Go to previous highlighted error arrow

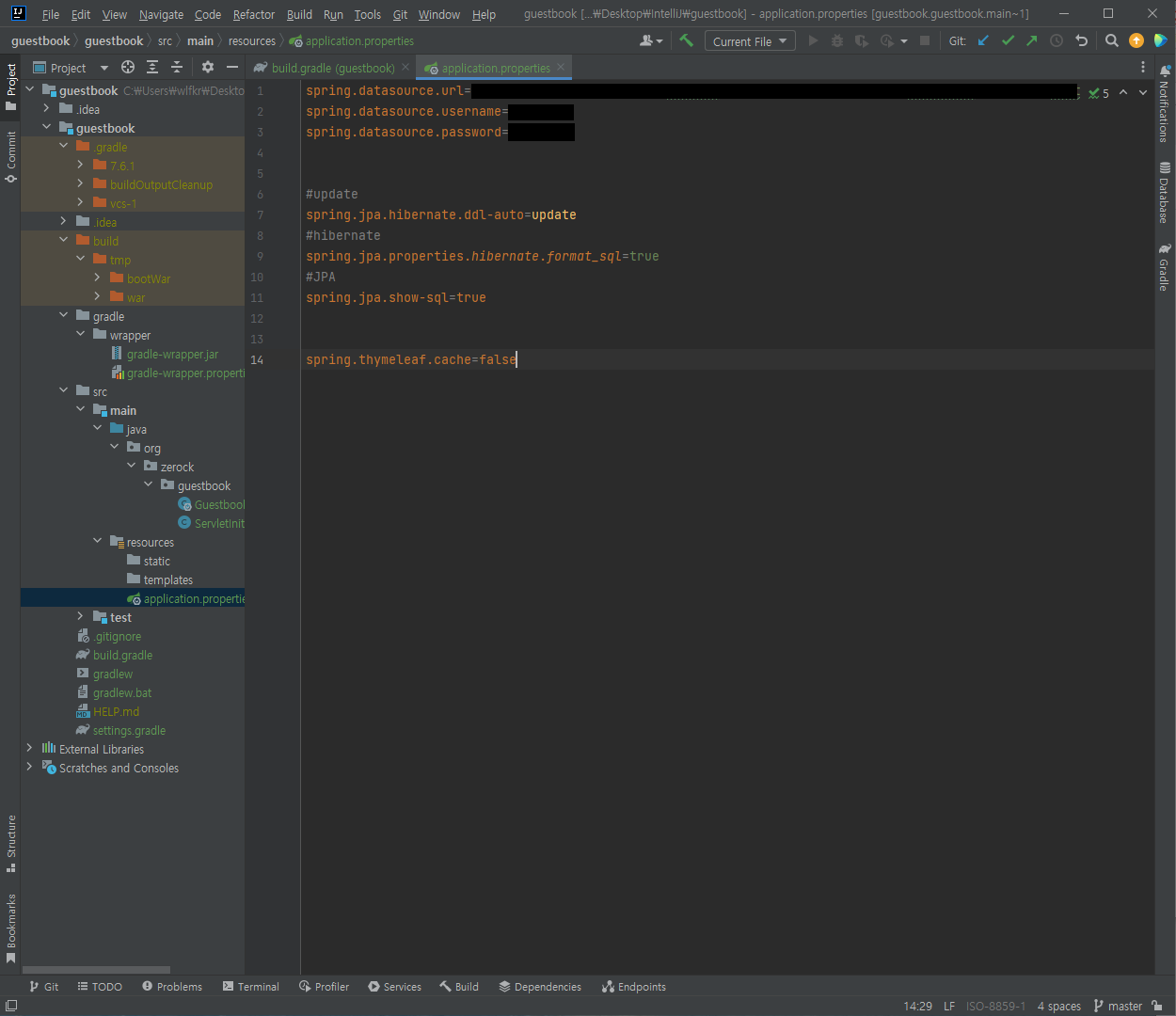pyautogui.click(x=1123, y=92)
